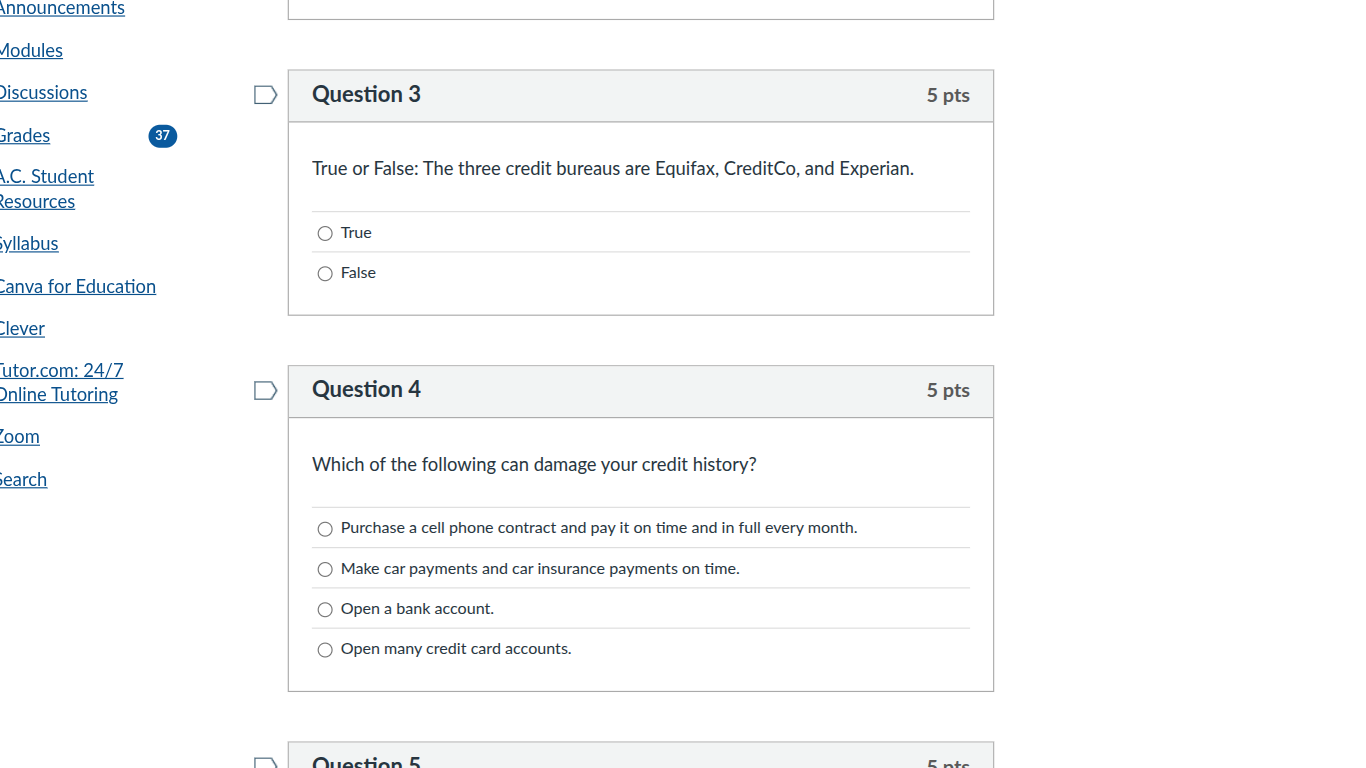This screenshot has width=1366, height=768.
Task: Launch Canva for Education
Action: pyautogui.click(x=78, y=286)
